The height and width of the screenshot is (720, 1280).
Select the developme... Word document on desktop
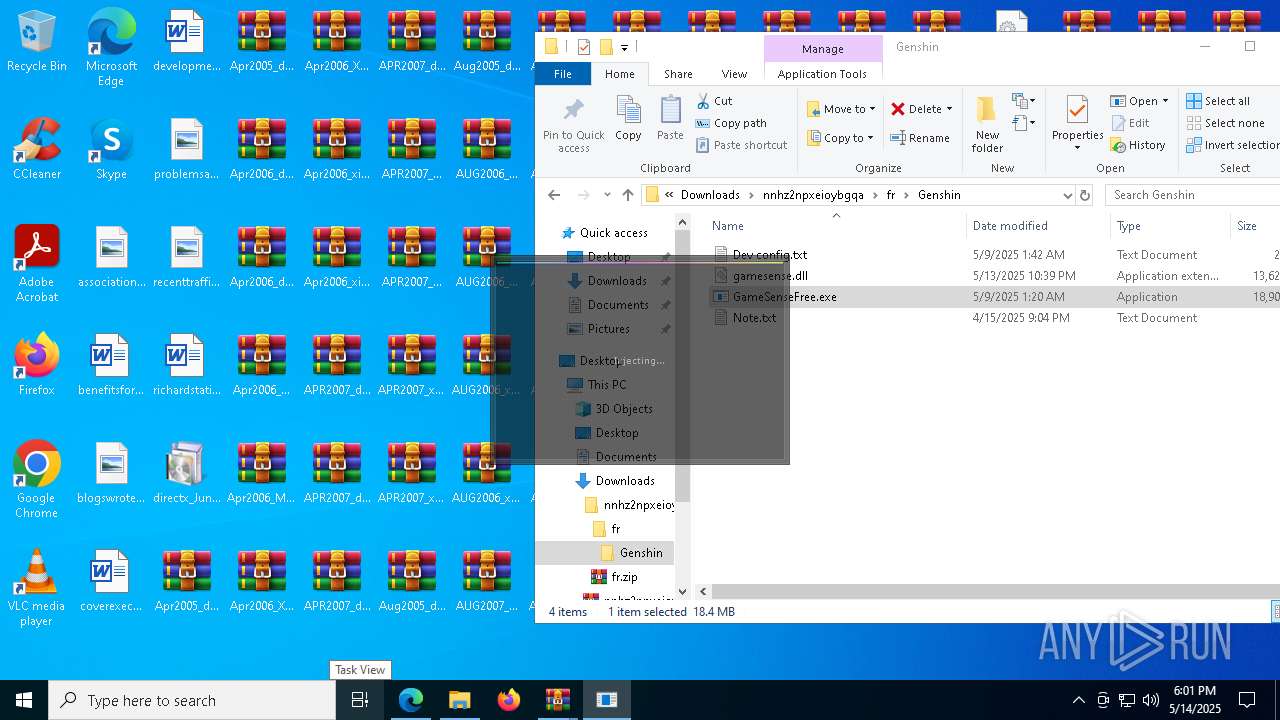tap(186, 41)
